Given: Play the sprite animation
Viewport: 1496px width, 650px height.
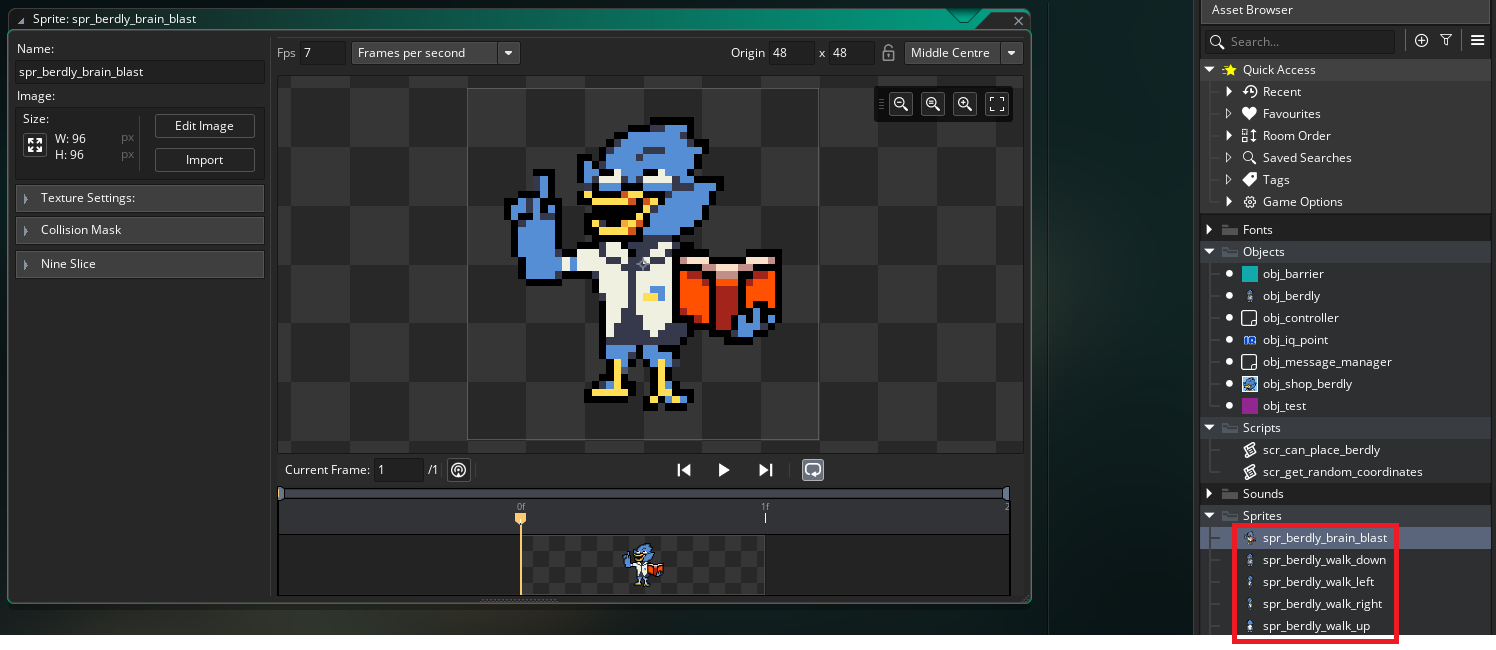Looking at the screenshot, I should (724, 470).
